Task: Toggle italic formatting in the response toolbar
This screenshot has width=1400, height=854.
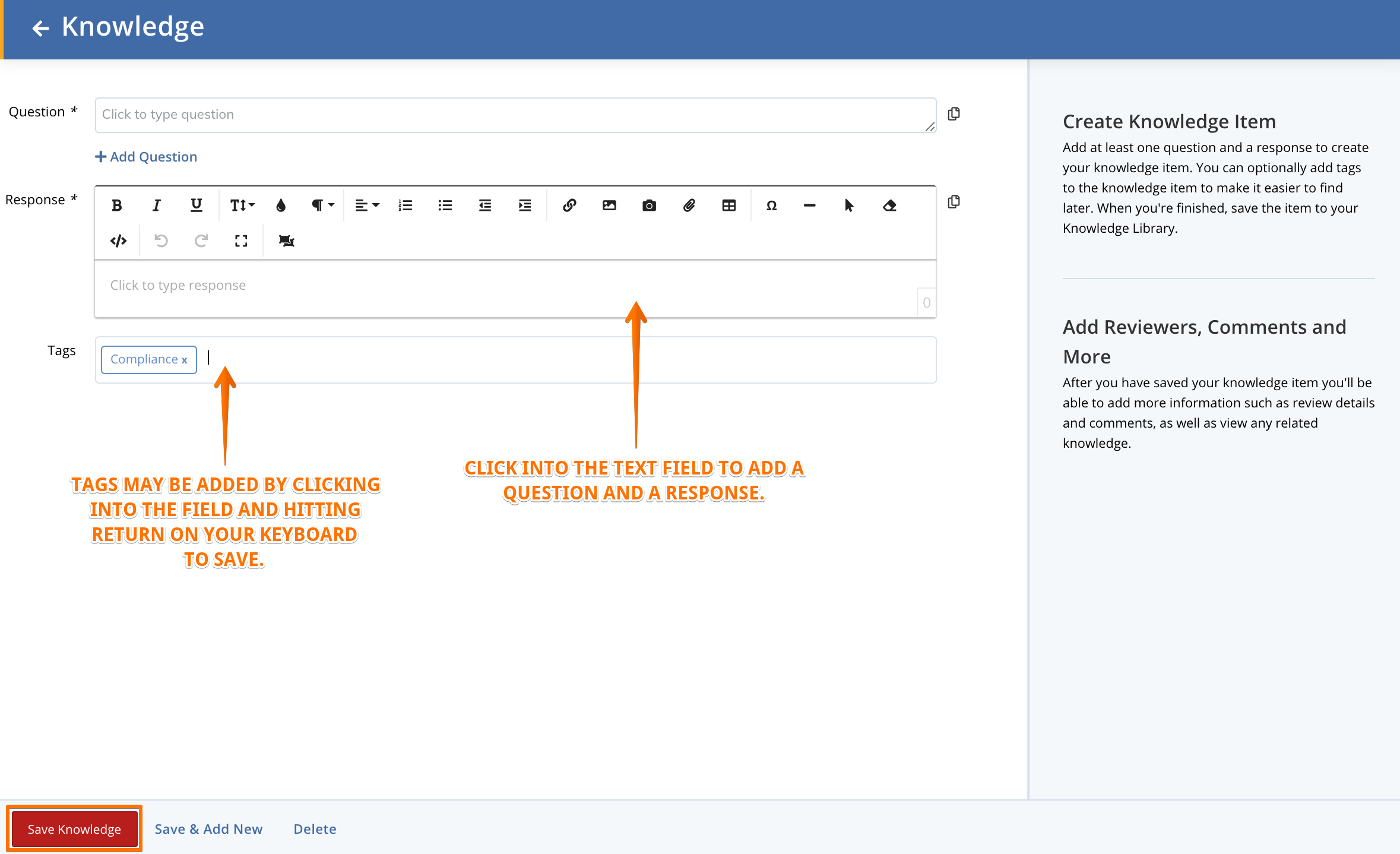Action: 156,205
